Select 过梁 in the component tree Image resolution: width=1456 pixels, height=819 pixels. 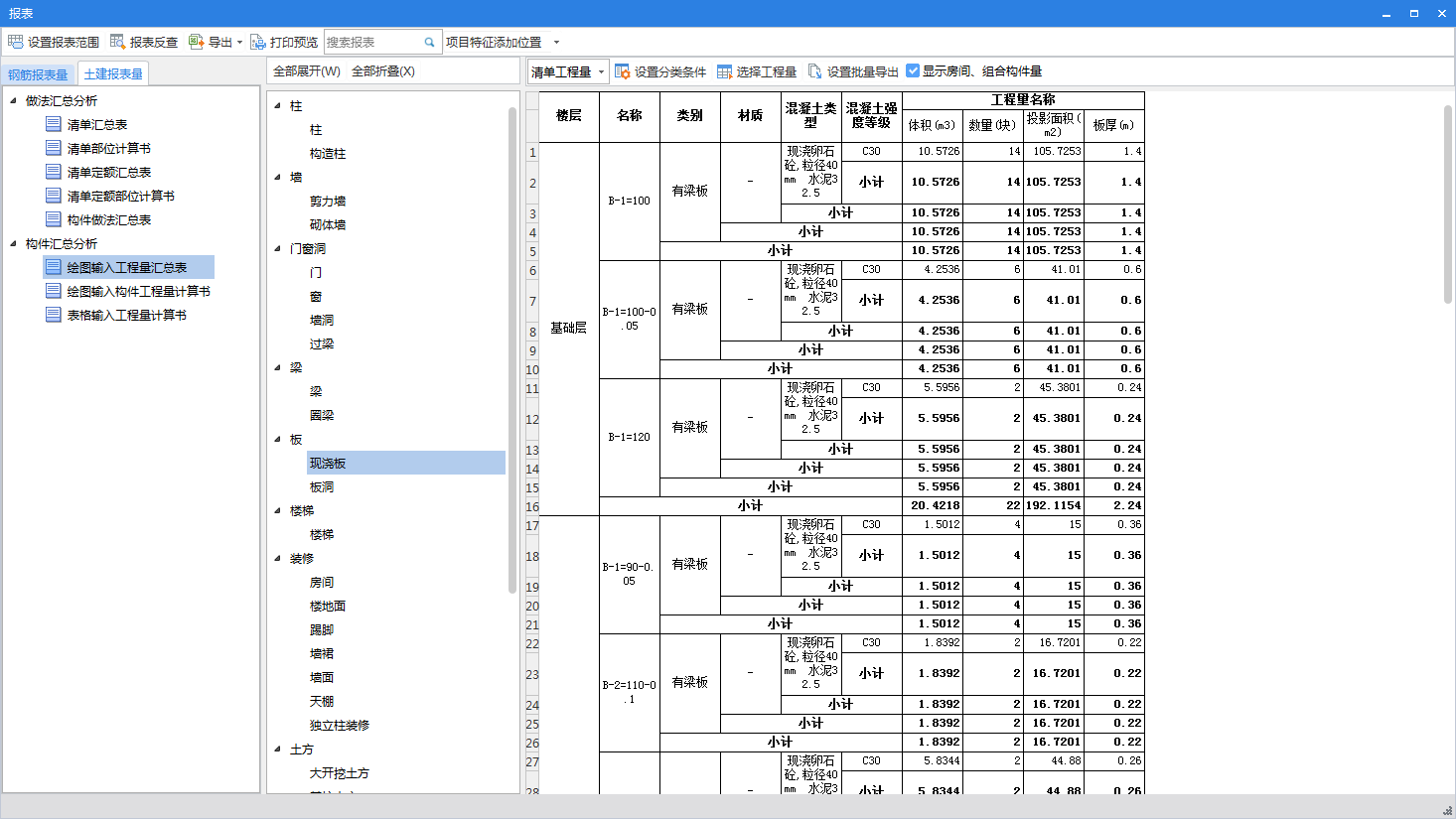pyautogui.click(x=322, y=343)
